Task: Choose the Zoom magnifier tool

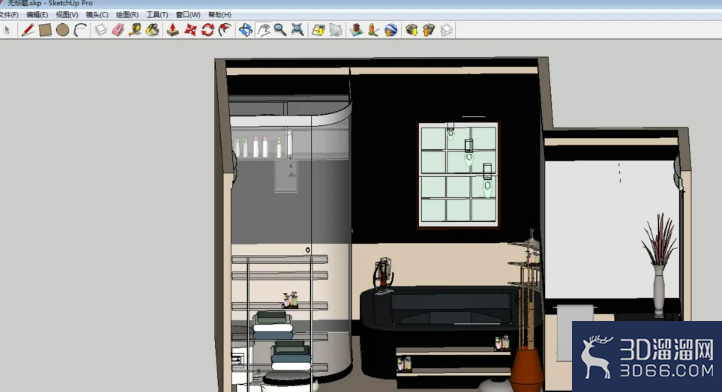Action: [x=280, y=30]
